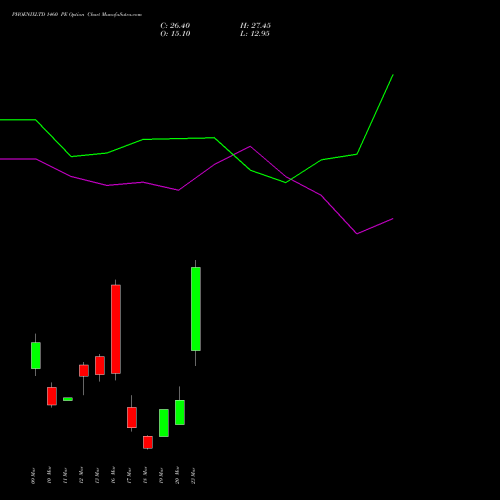
Task: Click the 09 Mar date label
Action: click(33, 475)
